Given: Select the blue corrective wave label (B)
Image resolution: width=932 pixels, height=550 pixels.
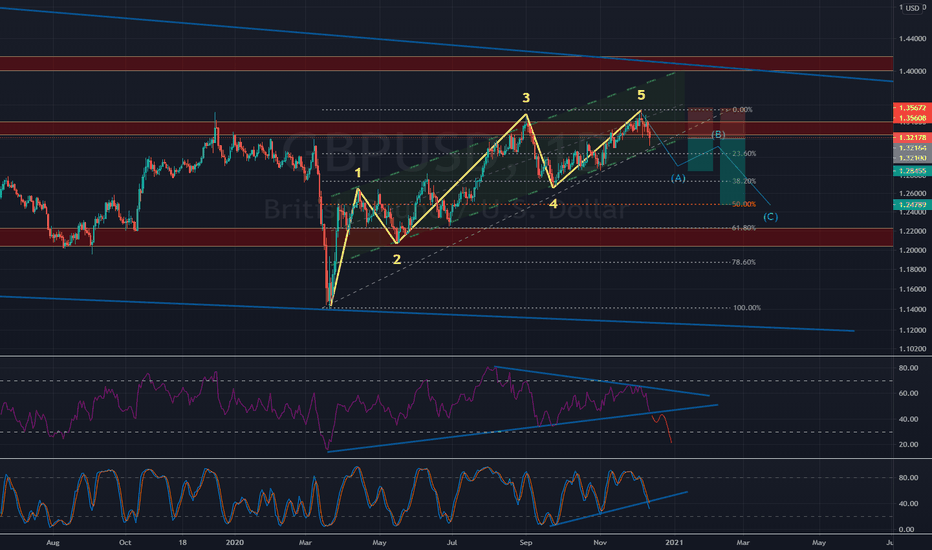Looking at the screenshot, I should click(718, 135).
